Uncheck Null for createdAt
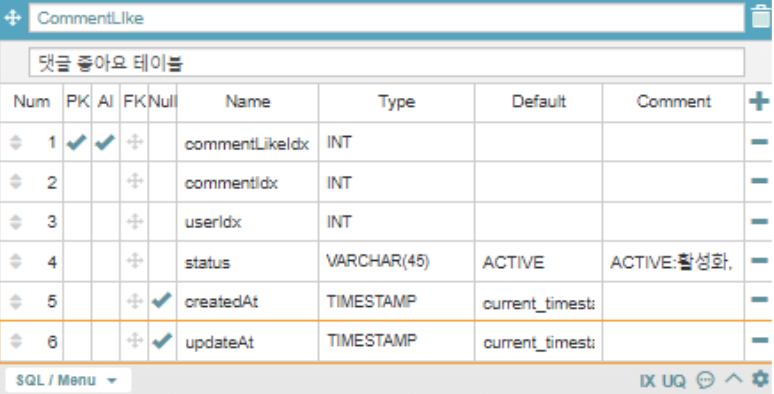This screenshot has width=774, height=394. (x=162, y=300)
